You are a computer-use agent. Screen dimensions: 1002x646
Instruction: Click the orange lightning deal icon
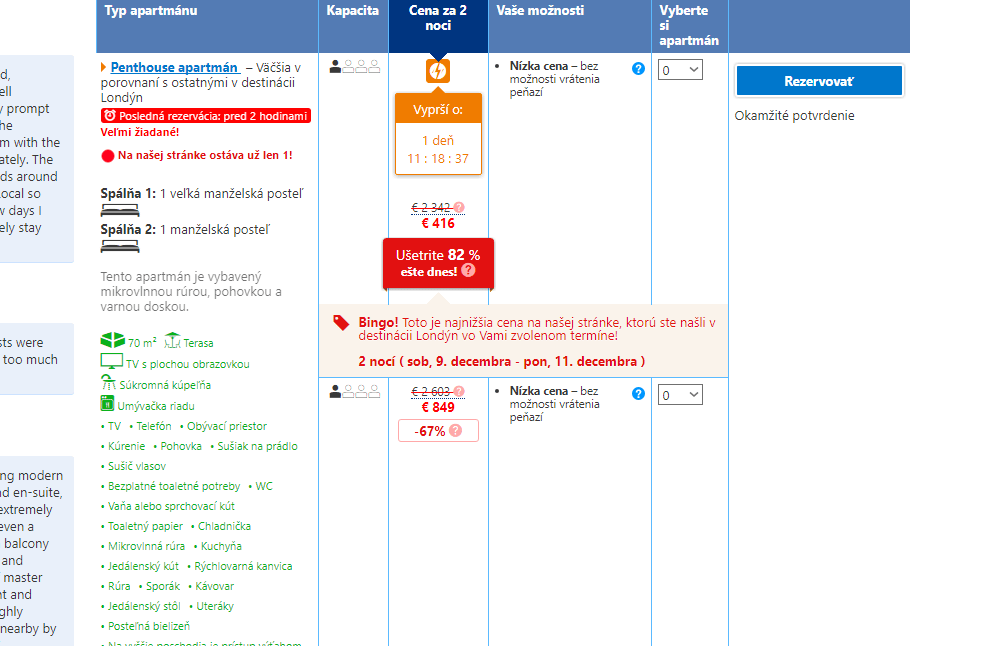click(x=437, y=71)
